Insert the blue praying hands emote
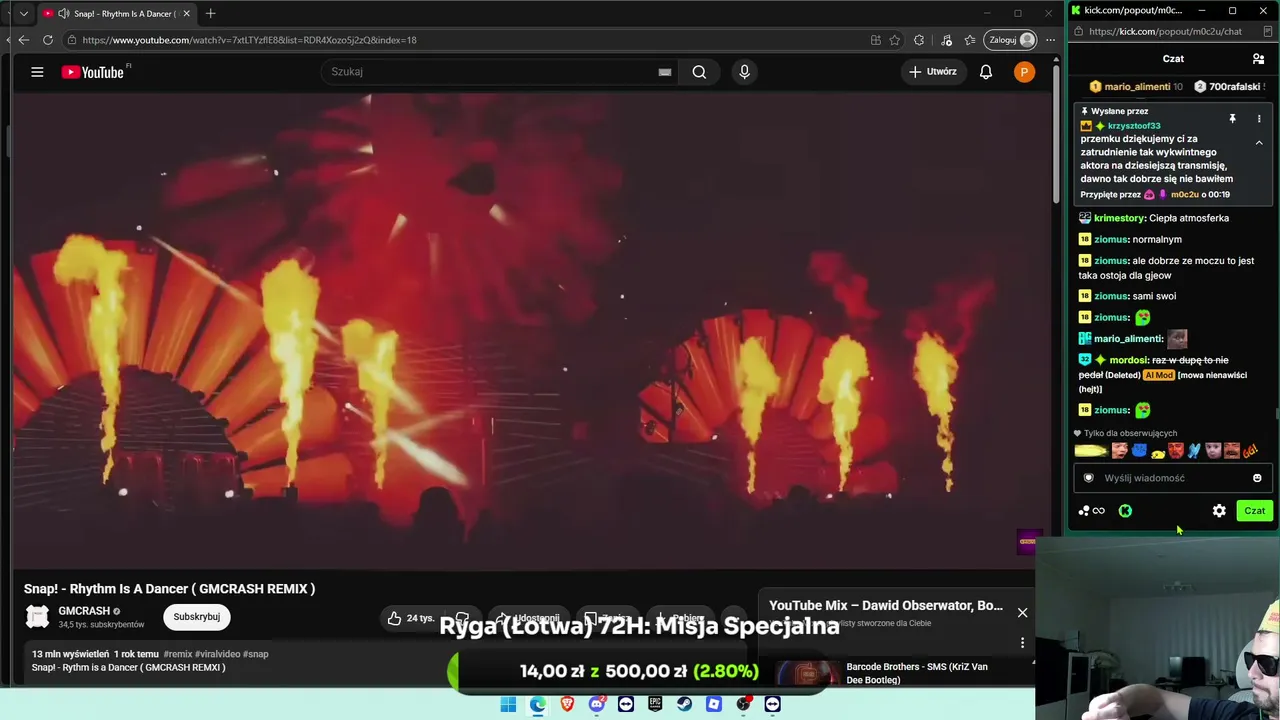This screenshot has width=1280, height=720. [x=1194, y=451]
